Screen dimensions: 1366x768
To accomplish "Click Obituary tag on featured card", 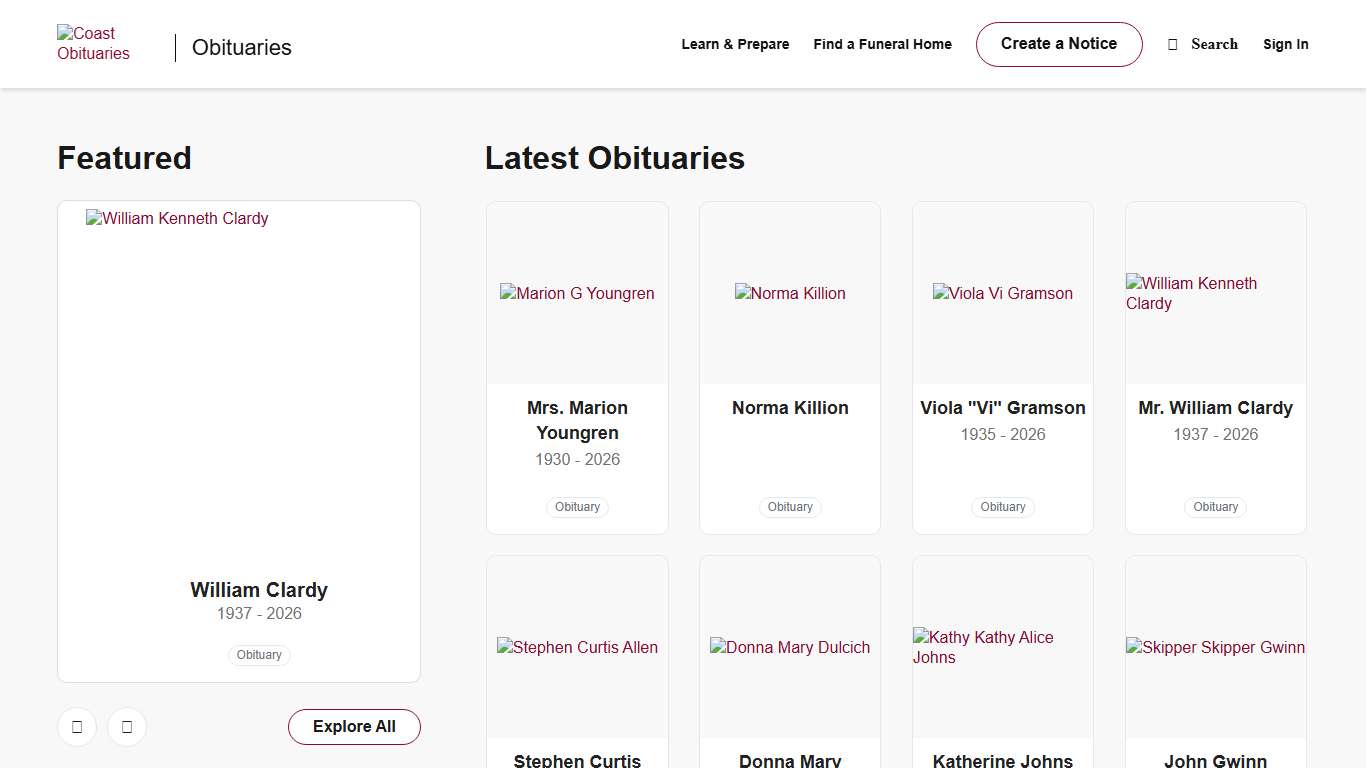I will tap(259, 655).
